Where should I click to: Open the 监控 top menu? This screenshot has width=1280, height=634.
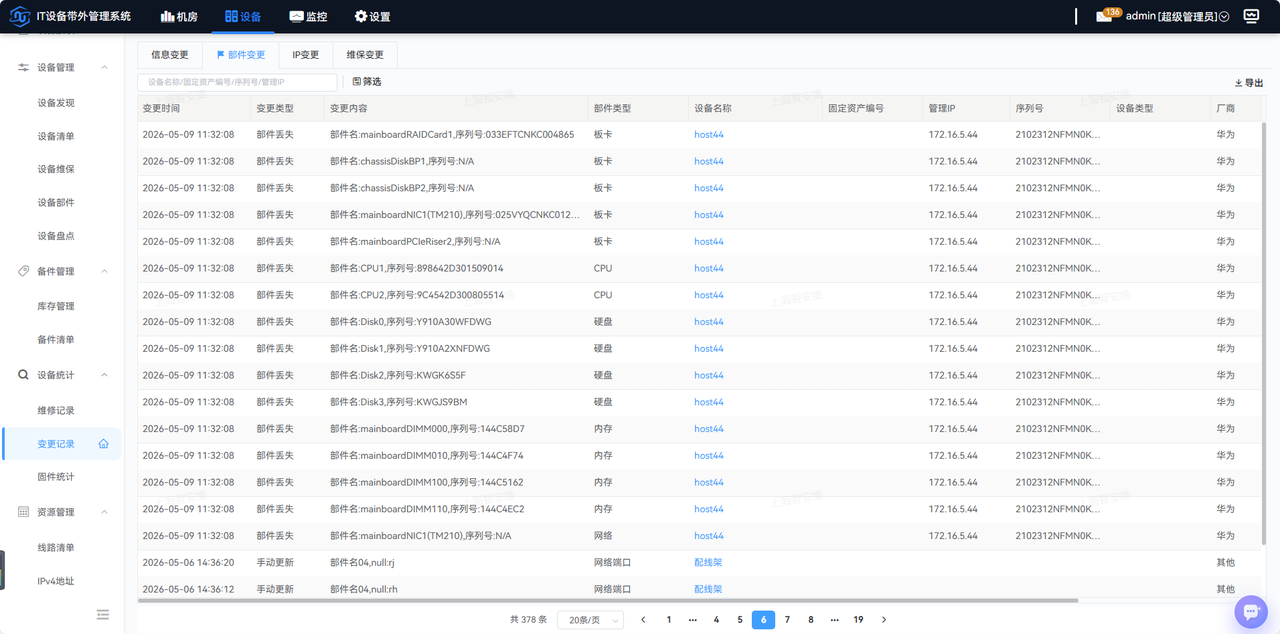click(308, 17)
